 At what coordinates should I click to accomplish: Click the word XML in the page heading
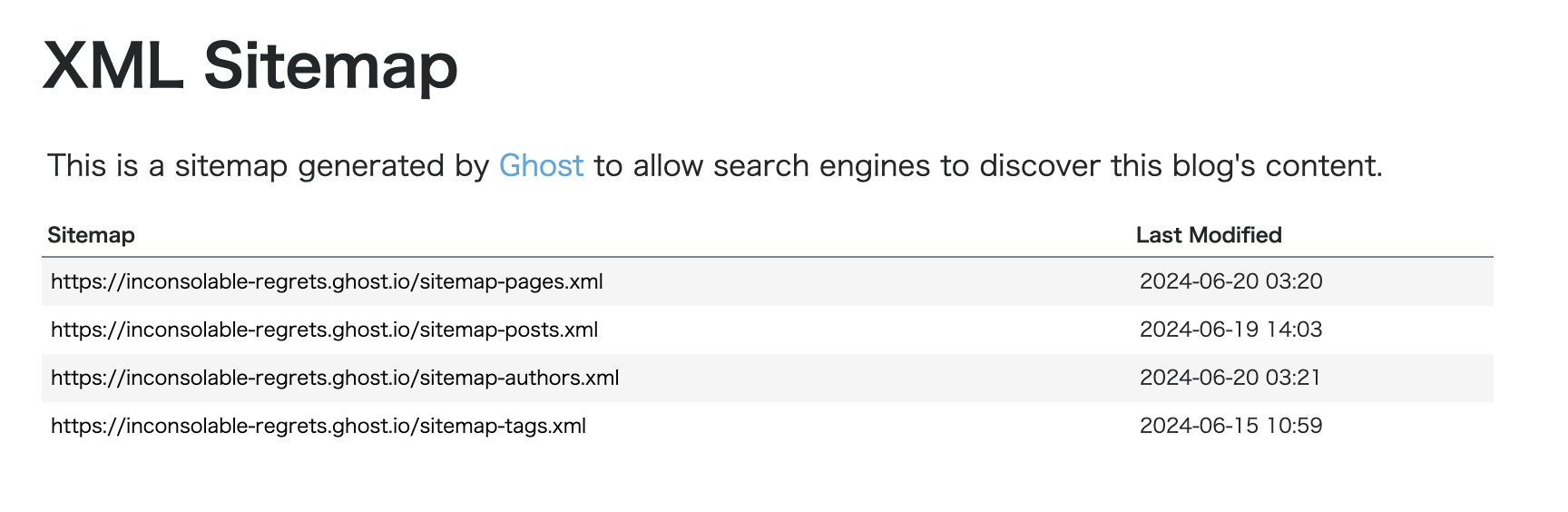tap(113, 65)
